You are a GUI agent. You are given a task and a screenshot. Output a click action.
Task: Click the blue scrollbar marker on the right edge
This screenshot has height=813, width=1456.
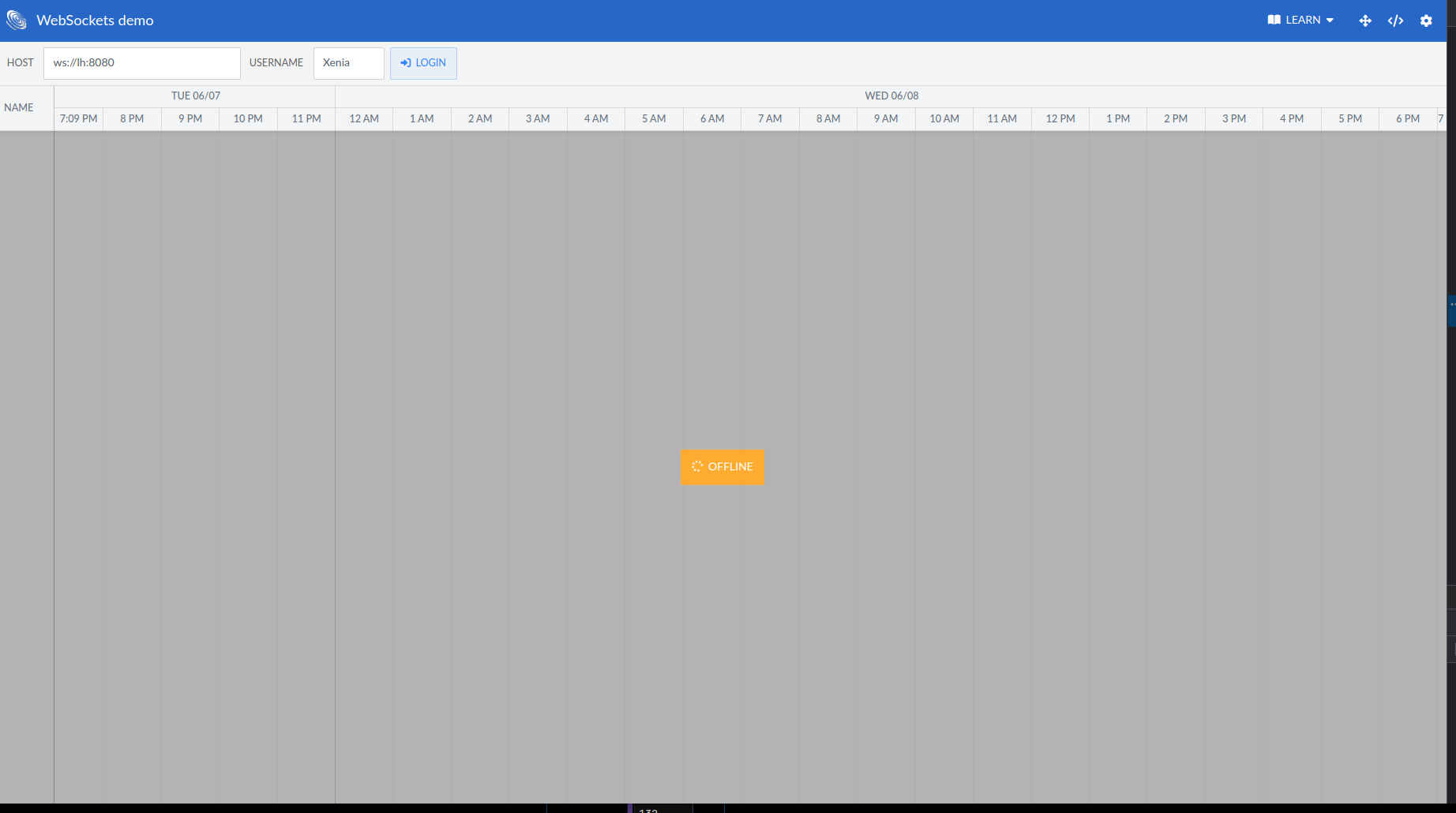(x=1453, y=310)
